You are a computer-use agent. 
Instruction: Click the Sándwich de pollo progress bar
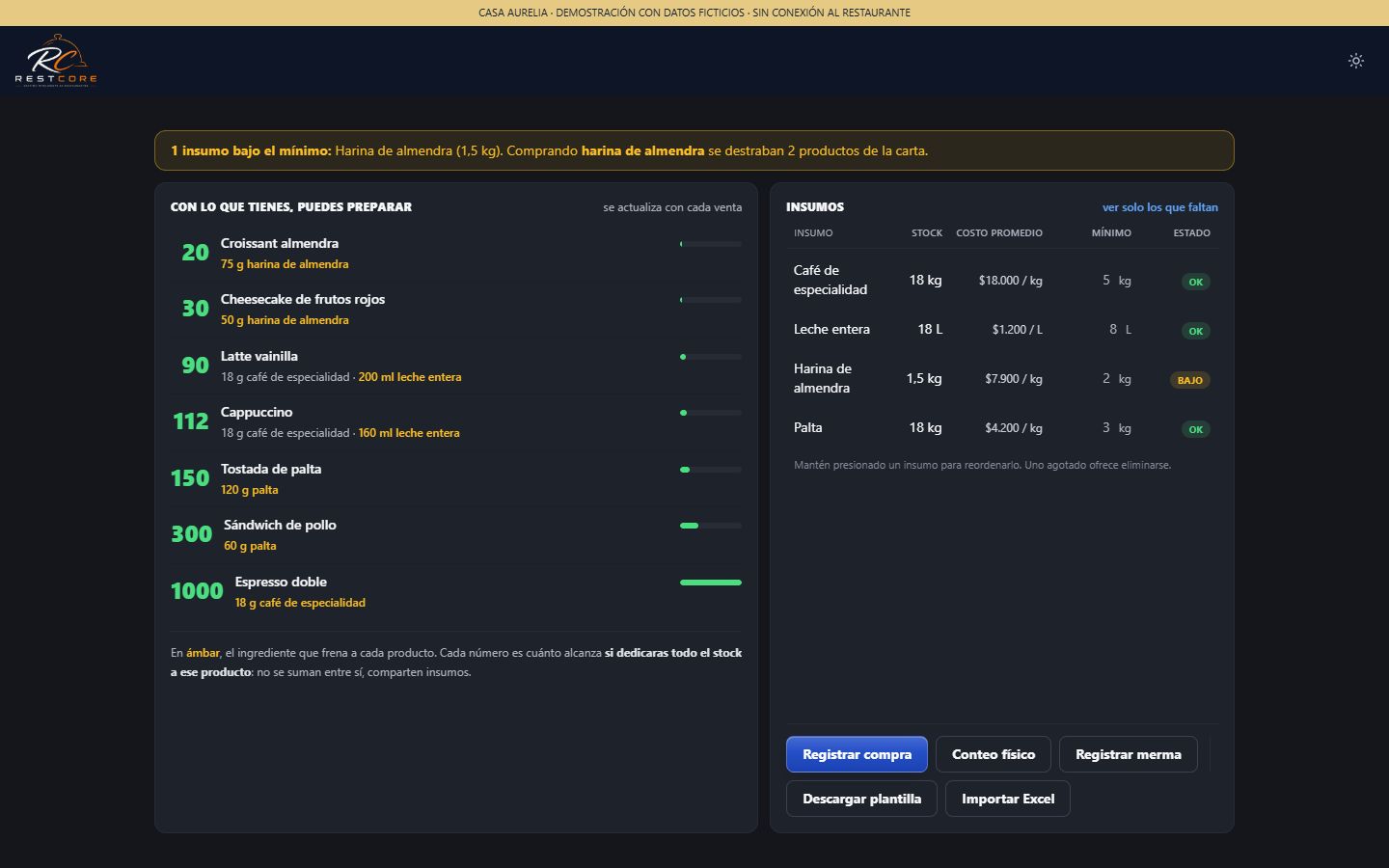711,526
